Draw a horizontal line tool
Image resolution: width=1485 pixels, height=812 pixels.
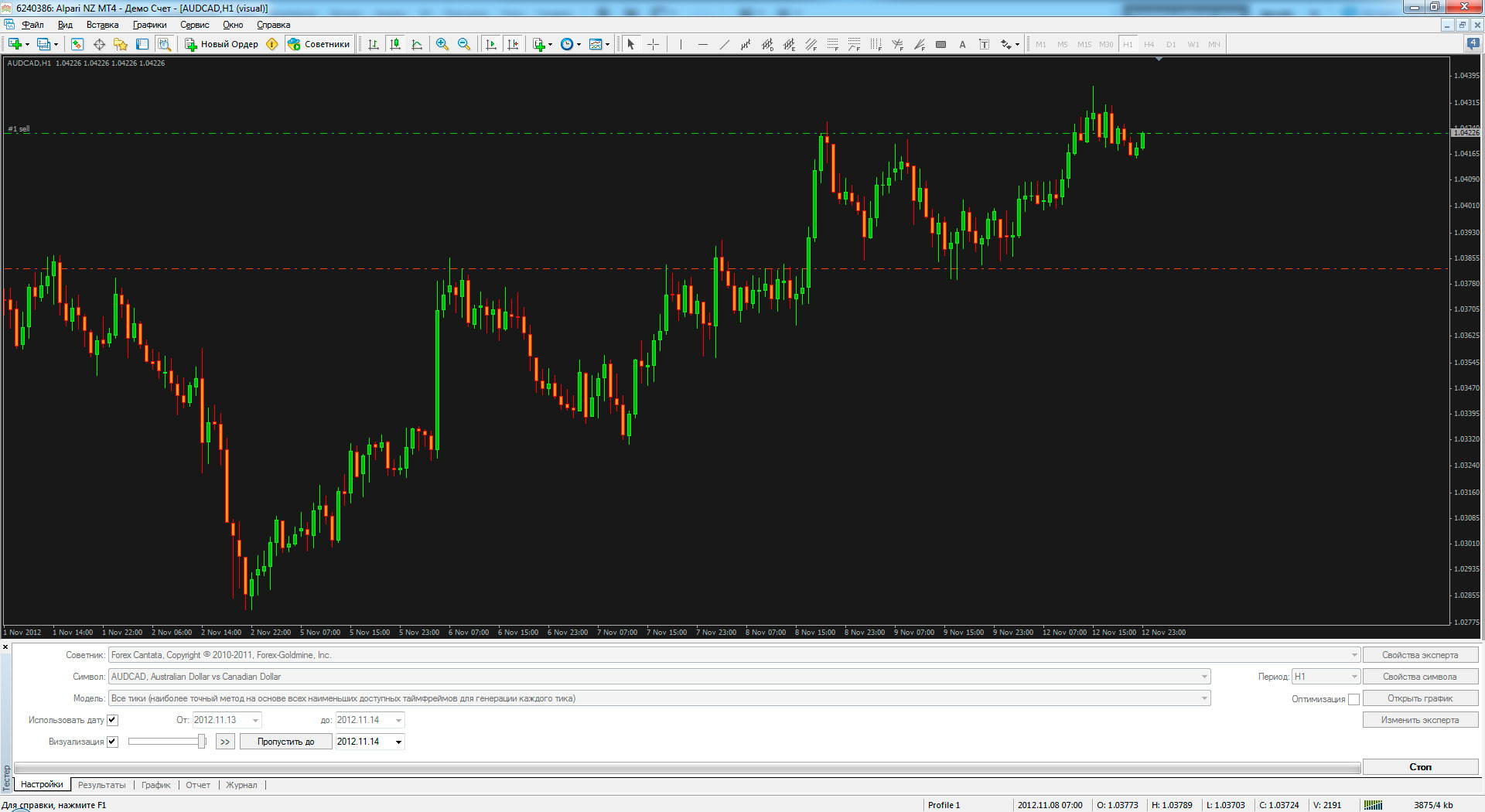click(x=702, y=44)
